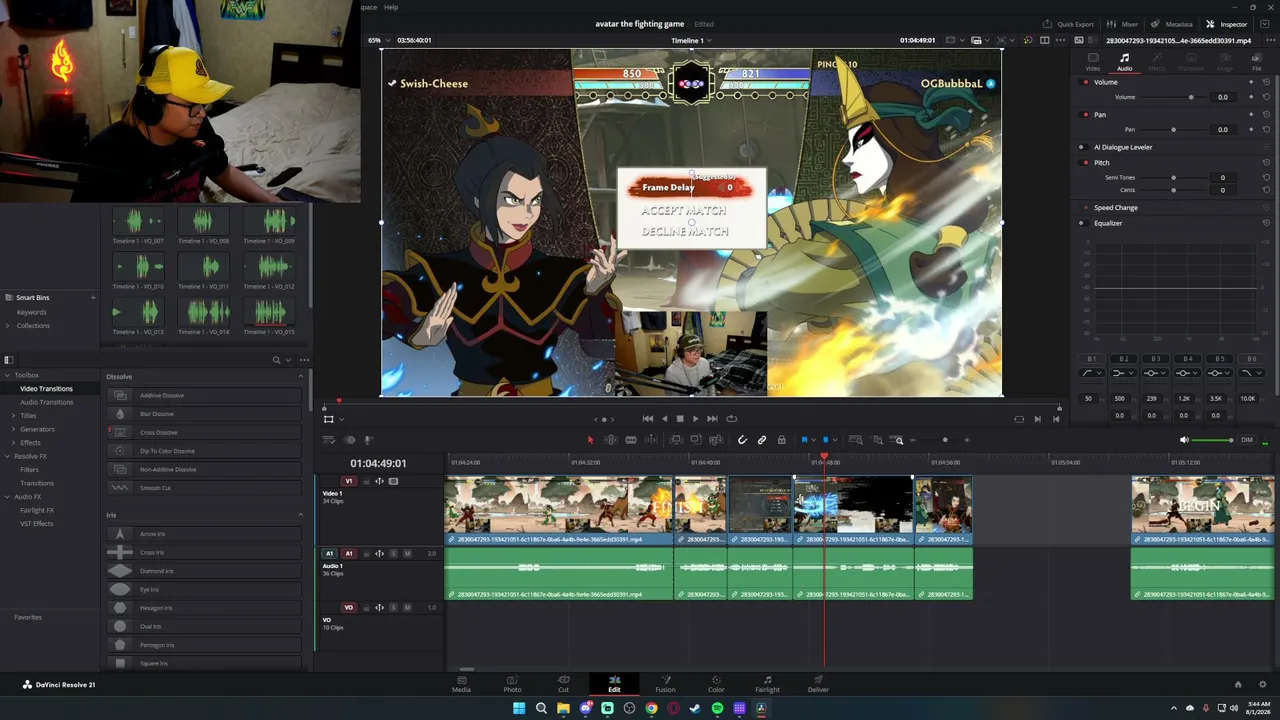The height and width of the screenshot is (720, 1280).
Task: Toggle the linked selection chain icon
Action: pyautogui.click(x=762, y=440)
